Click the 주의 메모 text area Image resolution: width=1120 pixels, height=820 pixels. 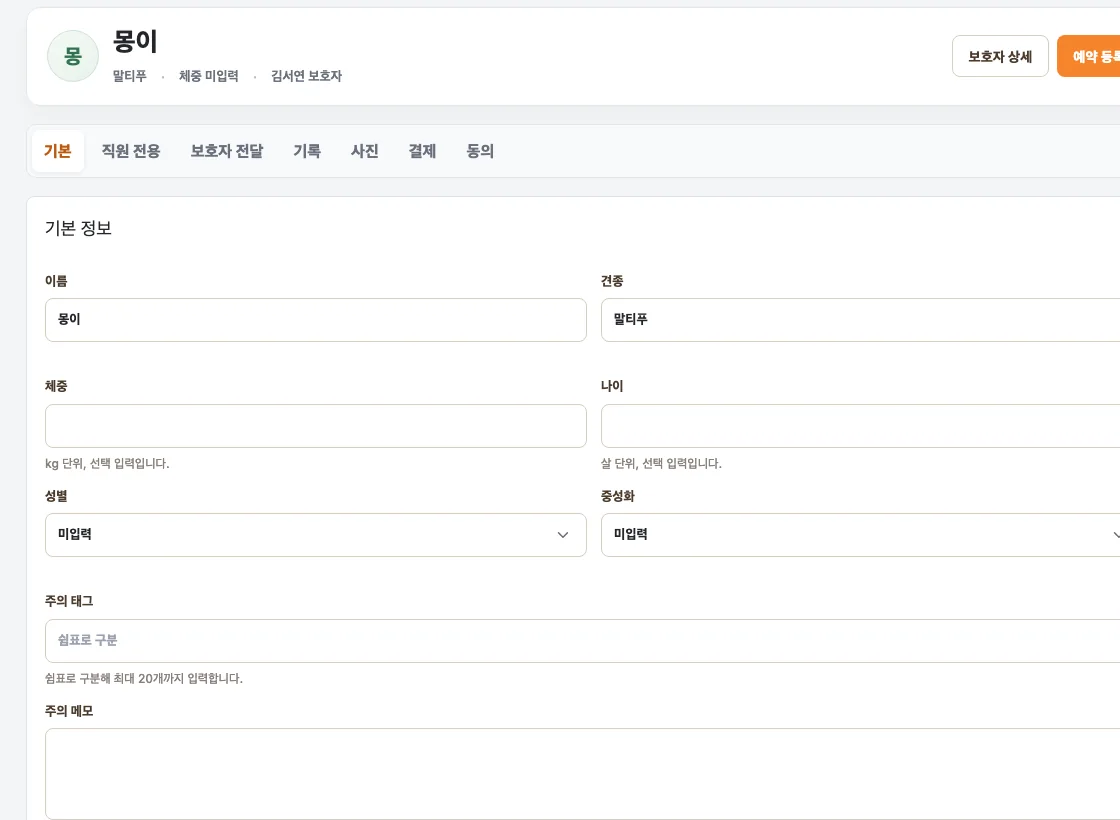[582, 774]
